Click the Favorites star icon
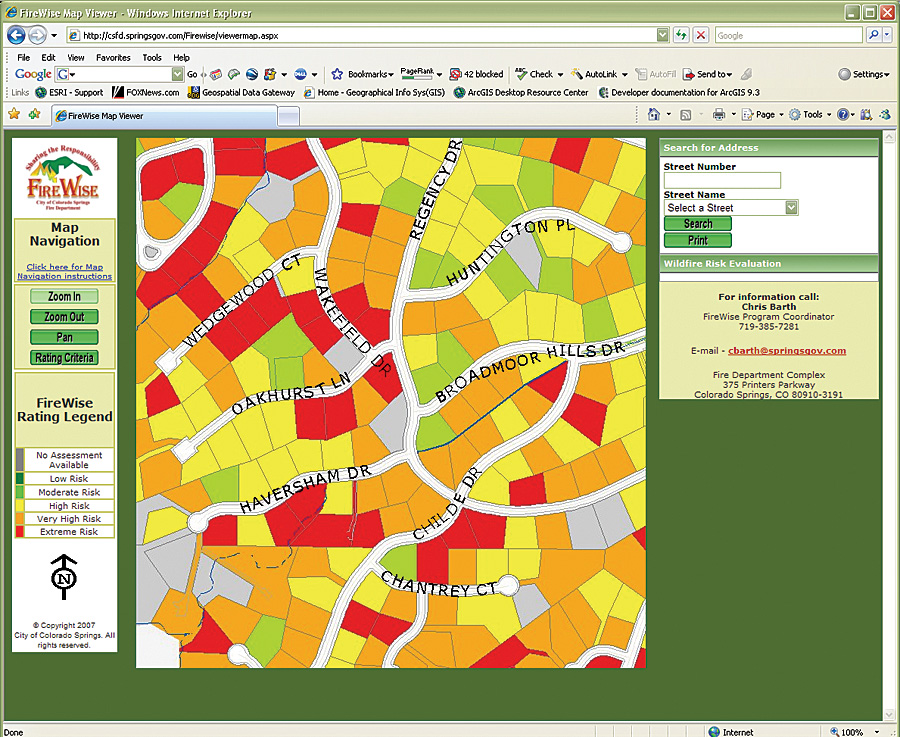900x737 pixels. point(14,115)
